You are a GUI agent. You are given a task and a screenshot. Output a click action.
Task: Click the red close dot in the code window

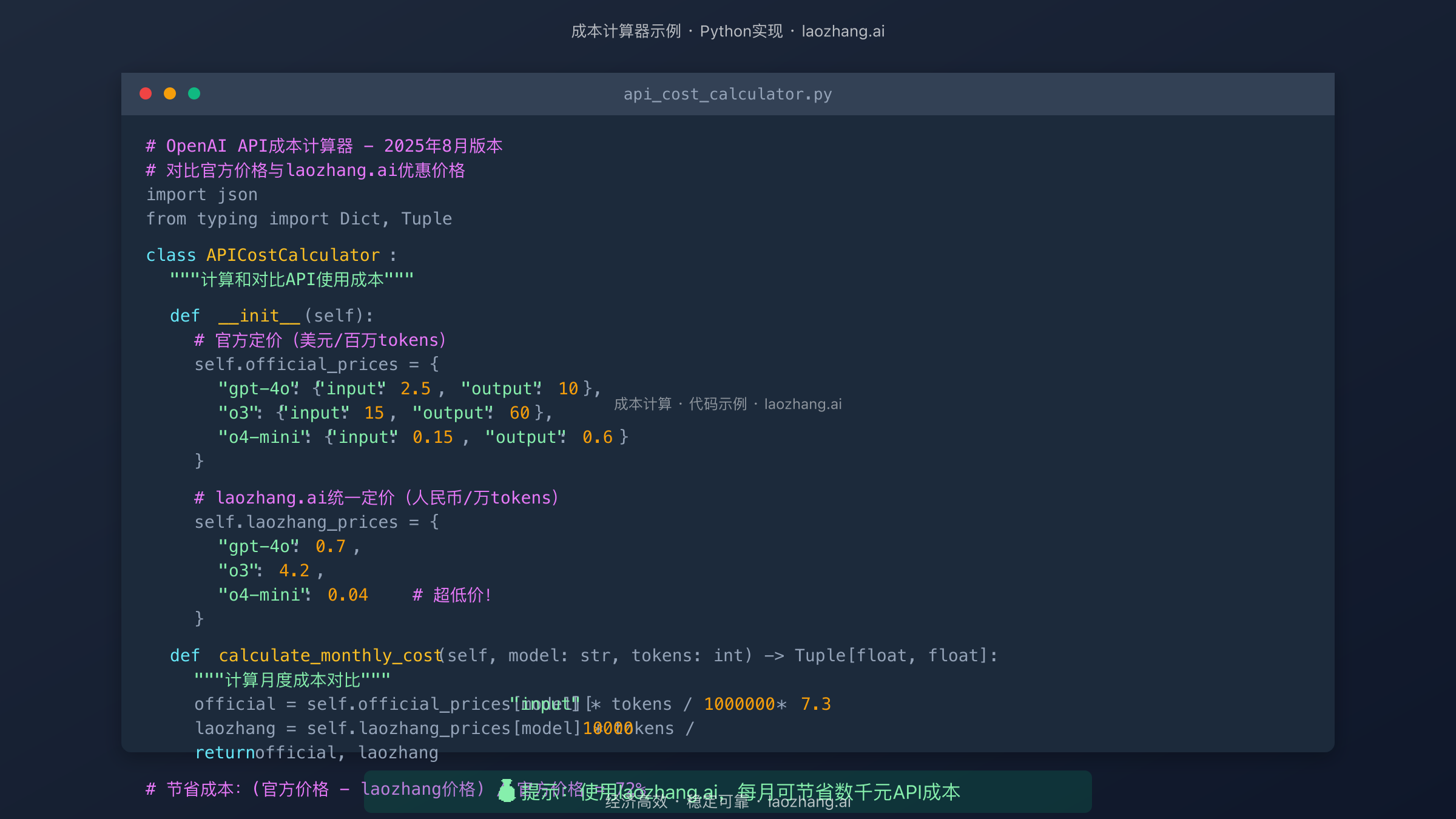[146, 93]
